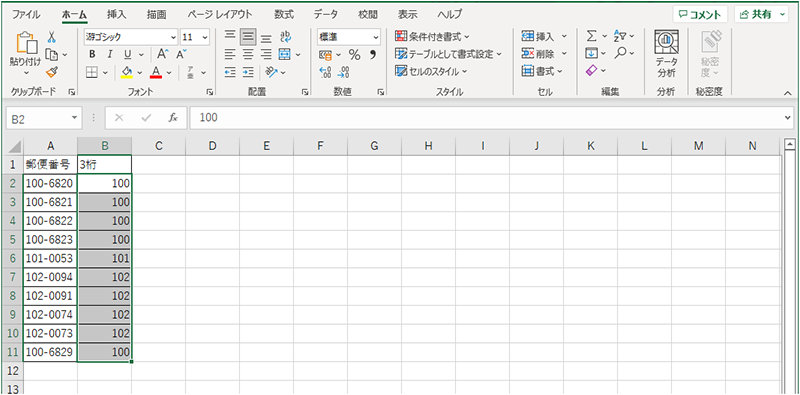Click Center horizontal alignment icon
This screenshot has width=800, height=395.
(248, 54)
